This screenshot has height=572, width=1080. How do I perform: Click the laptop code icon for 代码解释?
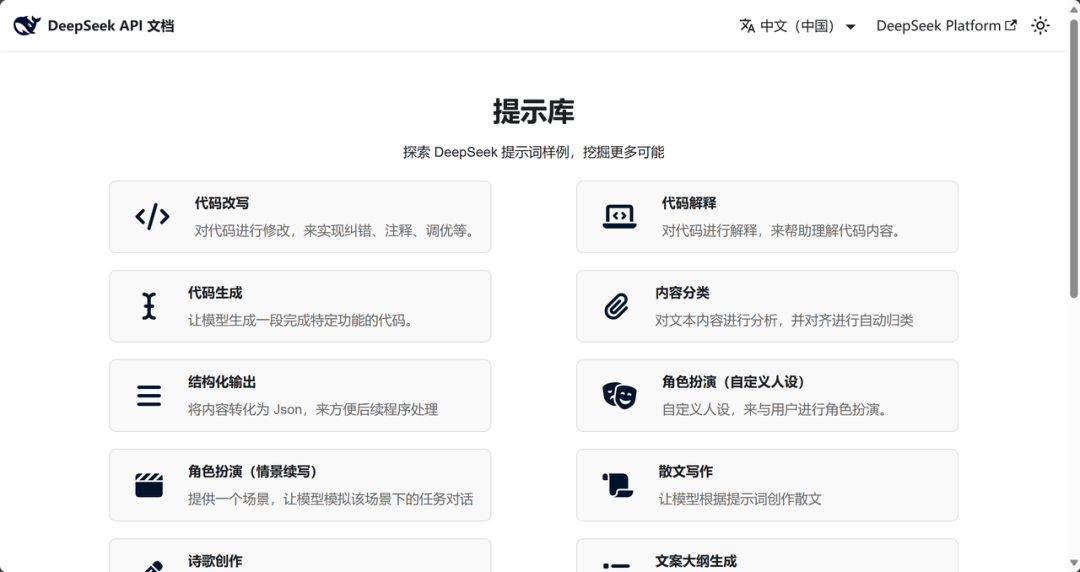[619, 216]
